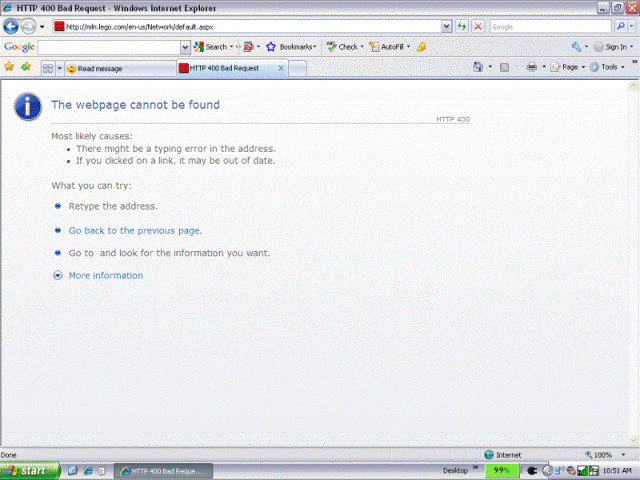Open the wrench settings icon on Google Toolbar

pos(577,47)
